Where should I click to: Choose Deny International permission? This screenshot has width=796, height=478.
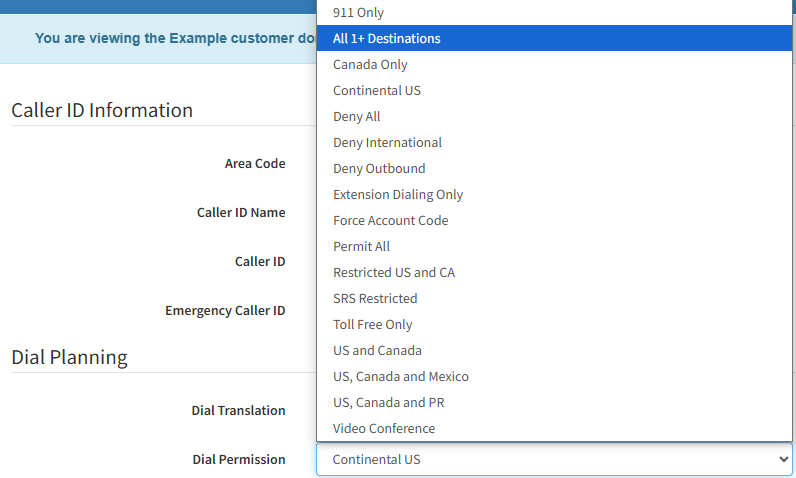(x=554, y=143)
